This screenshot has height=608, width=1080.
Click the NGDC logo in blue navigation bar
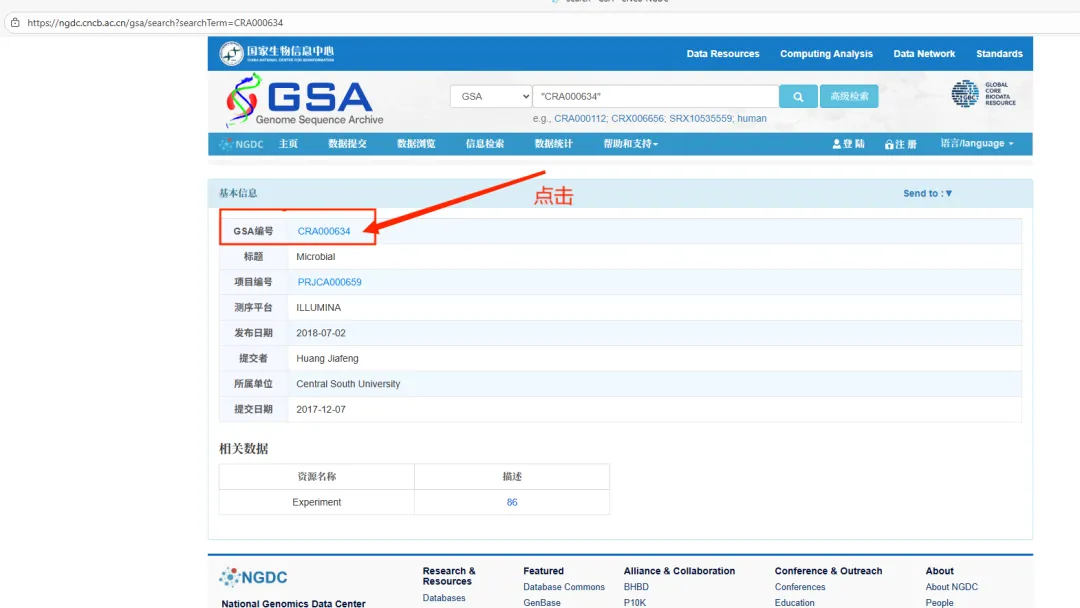[241, 144]
